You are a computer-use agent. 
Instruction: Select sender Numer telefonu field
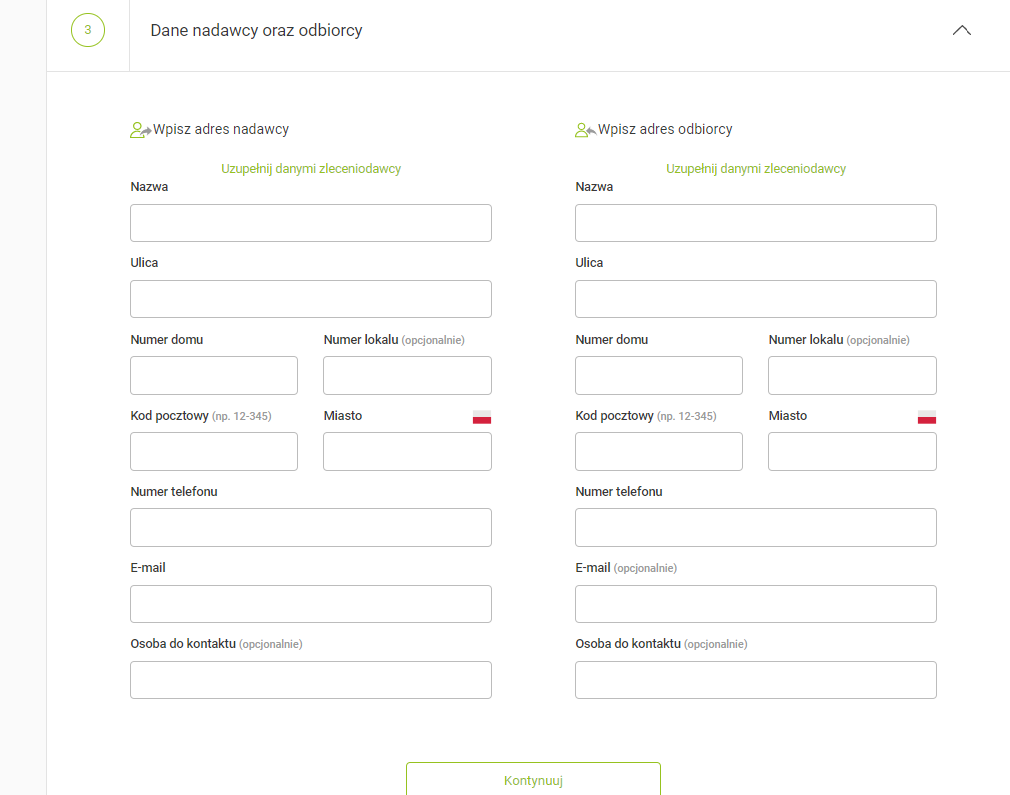coord(311,527)
